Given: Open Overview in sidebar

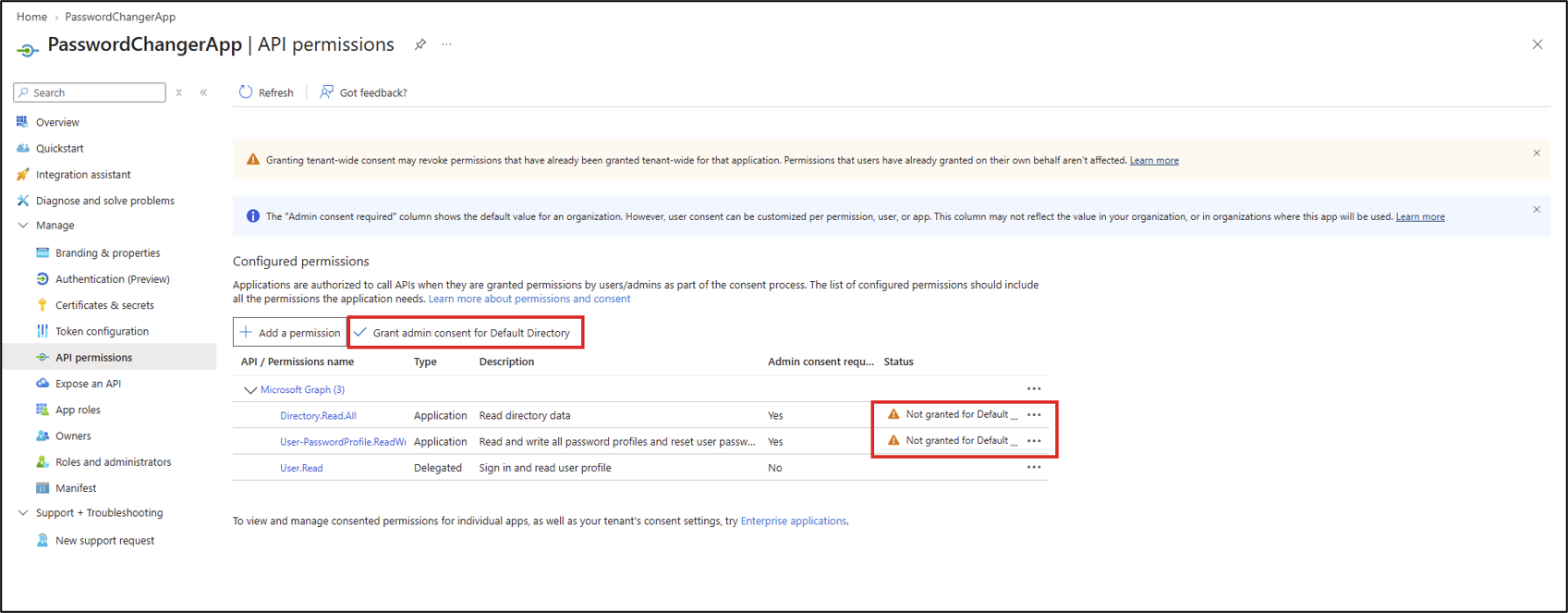Looking at the screenshot, I should coord(57,122).
